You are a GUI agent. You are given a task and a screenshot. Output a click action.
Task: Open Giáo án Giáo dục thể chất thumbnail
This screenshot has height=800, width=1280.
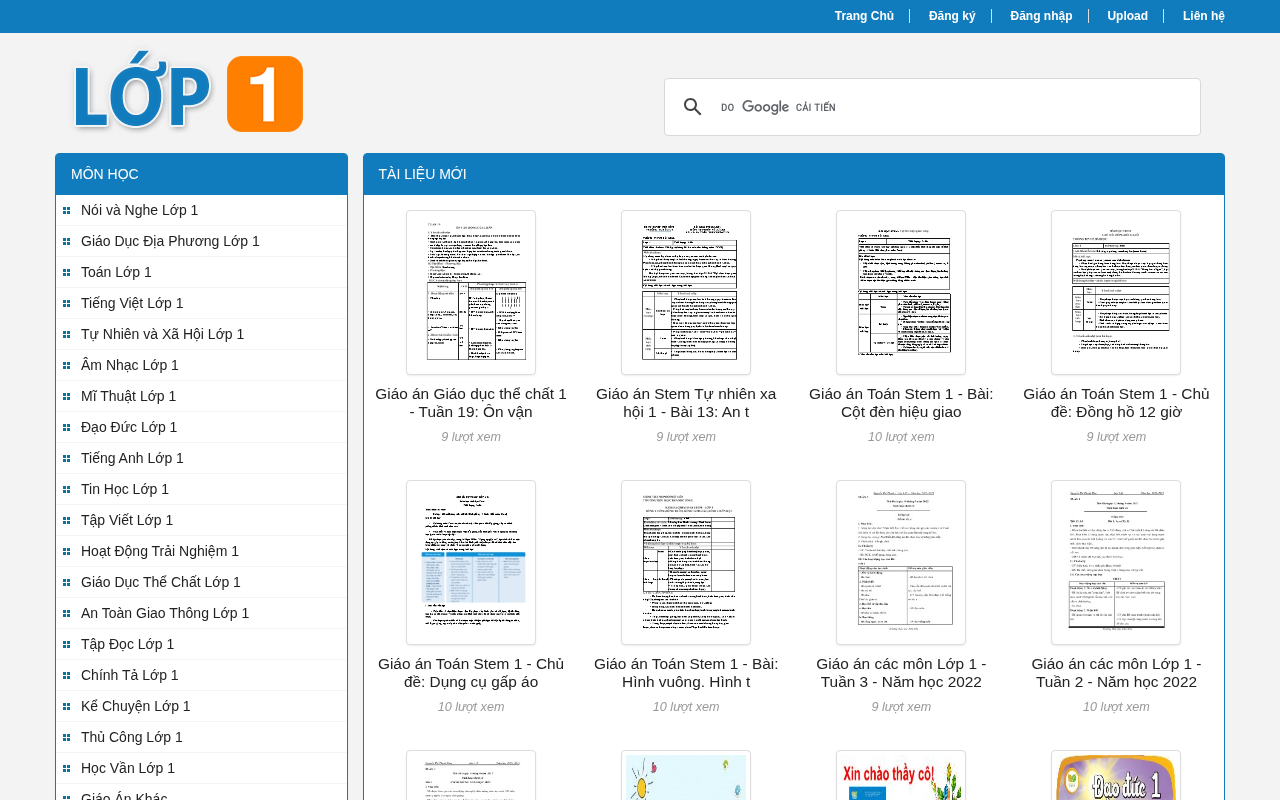coord(471,292)
